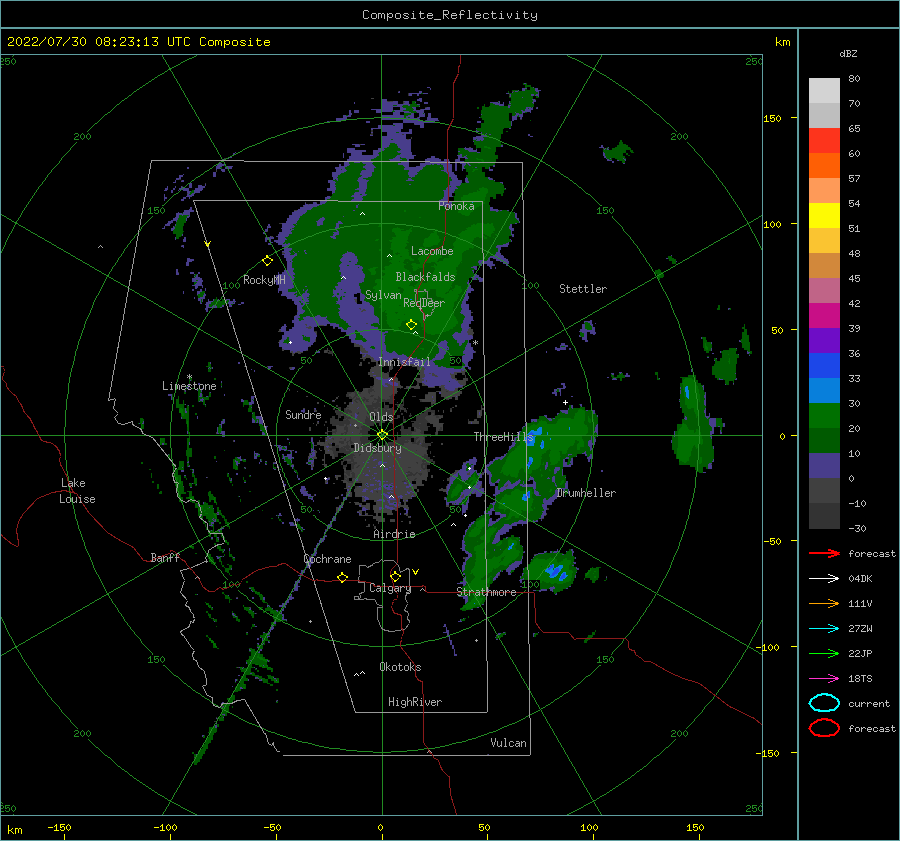
Task: Click the Okotoks city label
Action: point(400,667)
